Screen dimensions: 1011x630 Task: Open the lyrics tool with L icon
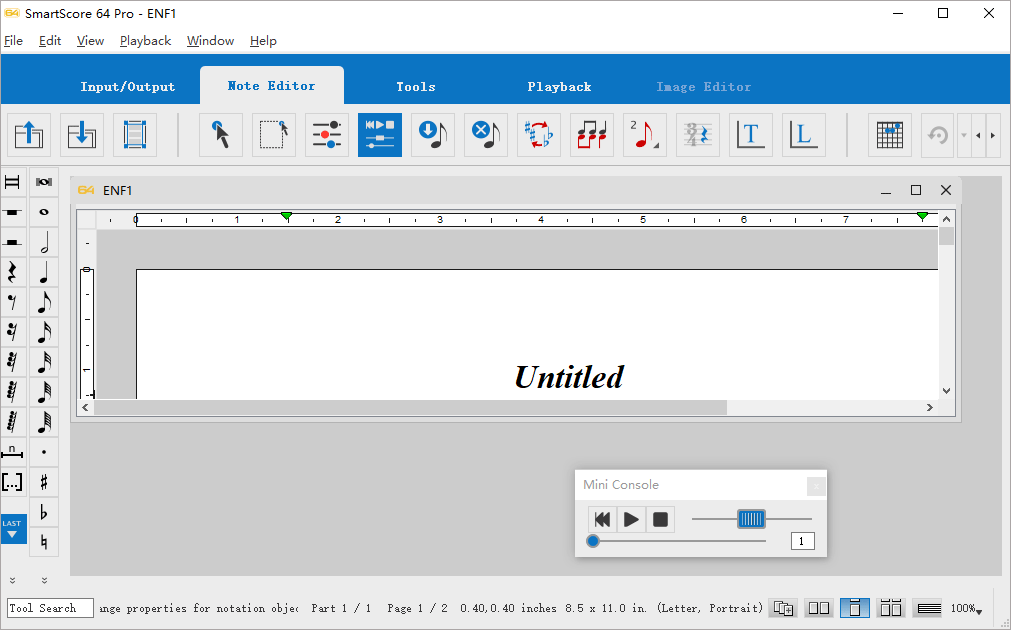803,135
